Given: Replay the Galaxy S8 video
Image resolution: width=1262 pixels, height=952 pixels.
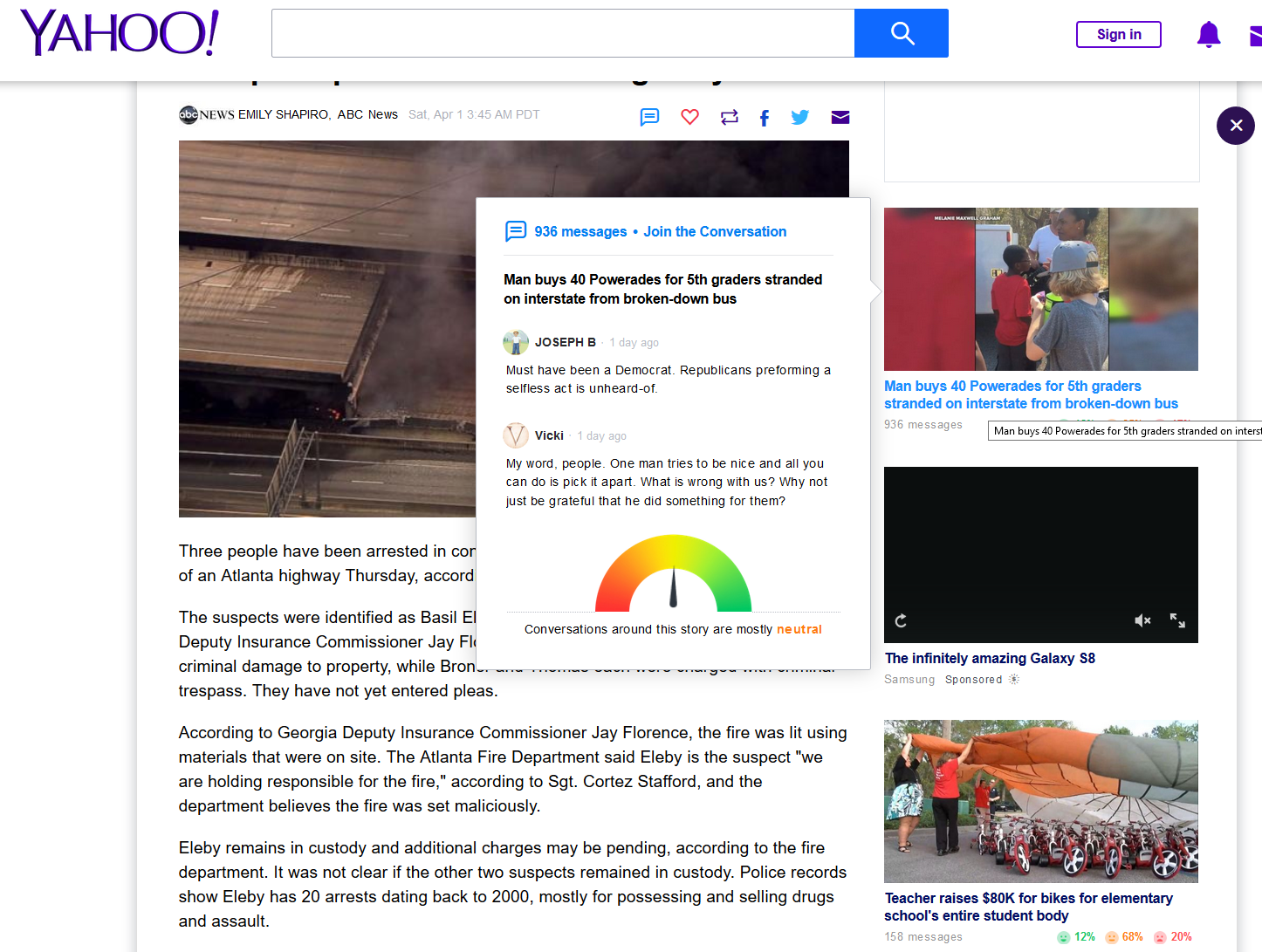Looking at the screenshot, I should click(901, 620).
